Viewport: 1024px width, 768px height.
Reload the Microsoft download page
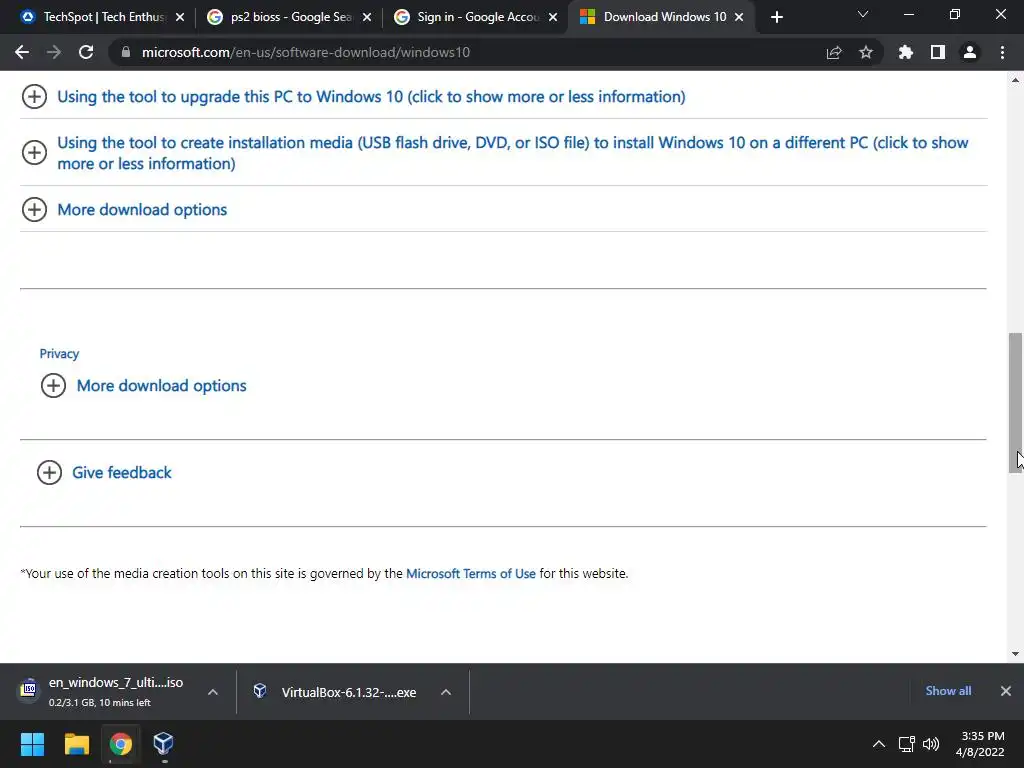(x=86, y=52)
